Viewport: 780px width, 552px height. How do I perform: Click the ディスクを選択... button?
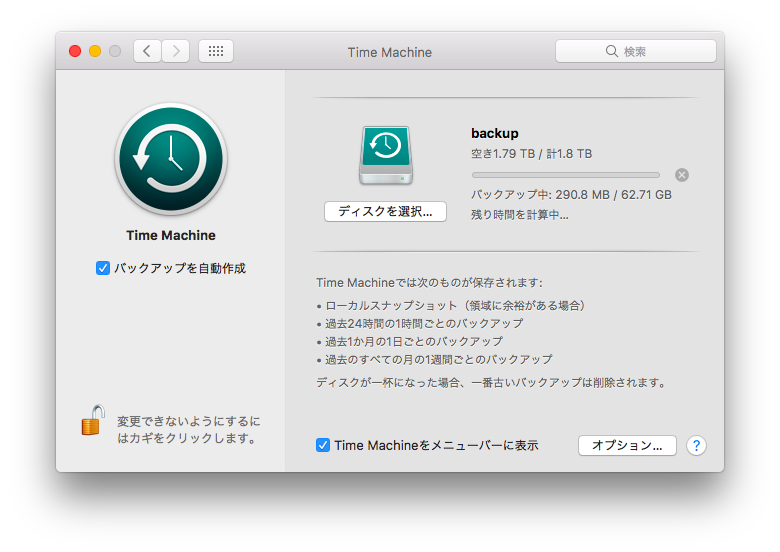[385, 211]
